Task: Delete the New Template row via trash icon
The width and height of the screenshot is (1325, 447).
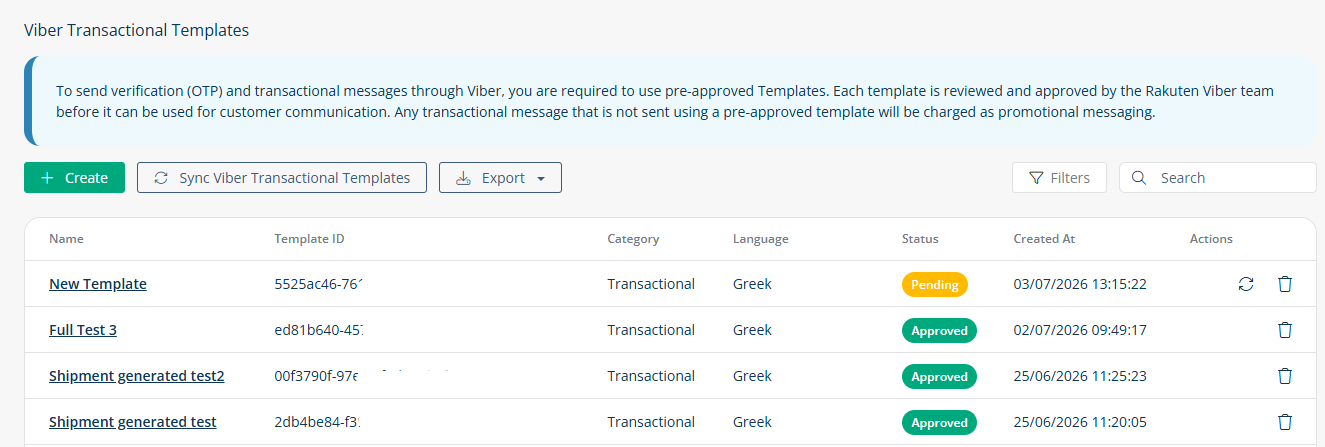Action: point(1285,284)
